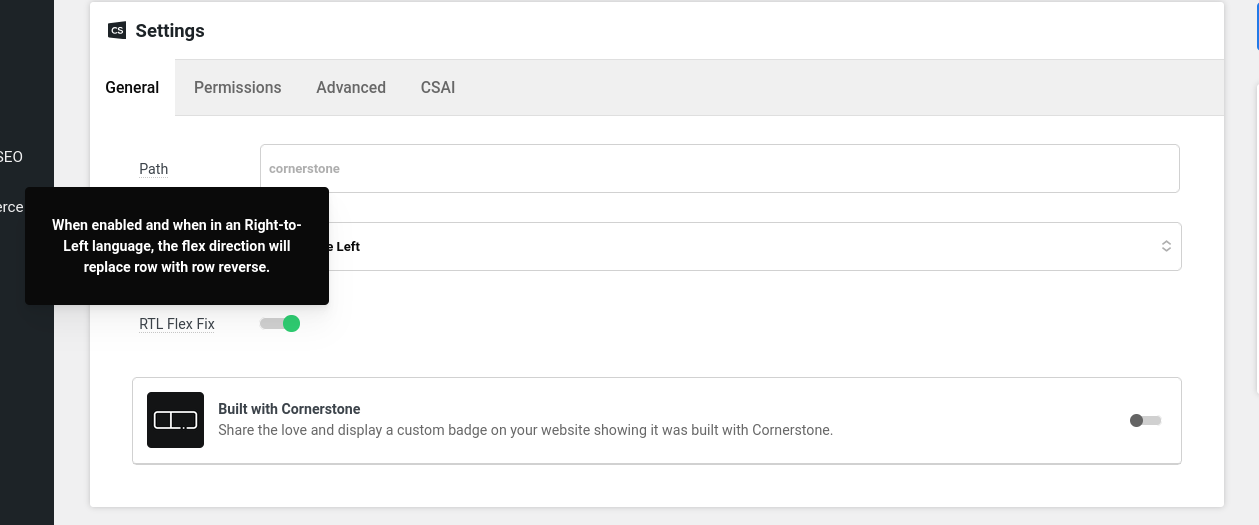Screen dimensions: 1259x525
Task: Click the partially visible "erce" sidebar item
Action: tap(11, 207)
